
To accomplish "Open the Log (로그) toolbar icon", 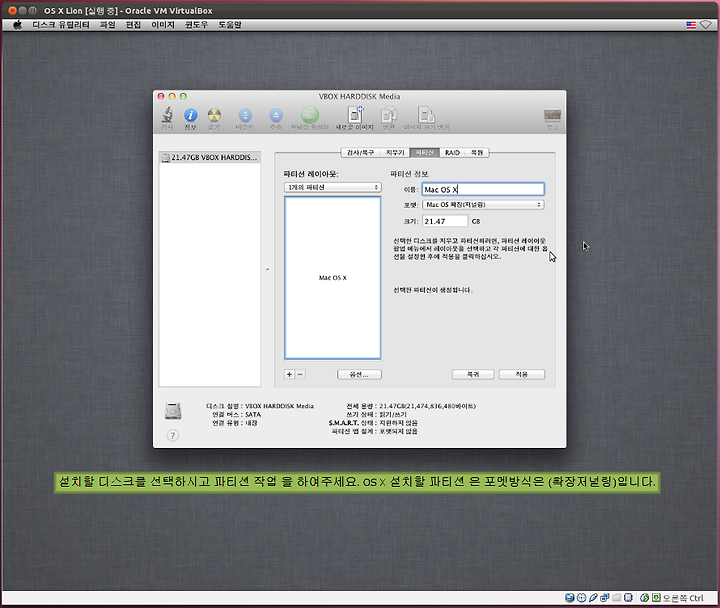I will (552, 115).
